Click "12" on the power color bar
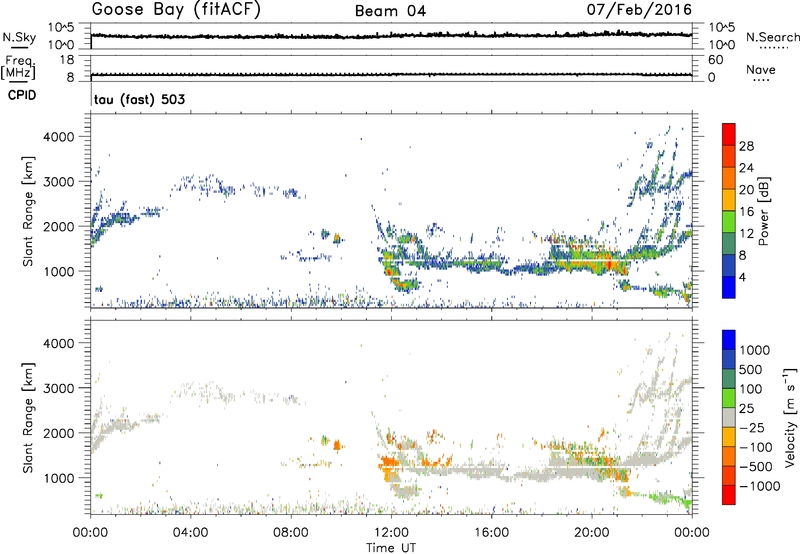Viewport: 800px width, 554px height. coord(746,234)
